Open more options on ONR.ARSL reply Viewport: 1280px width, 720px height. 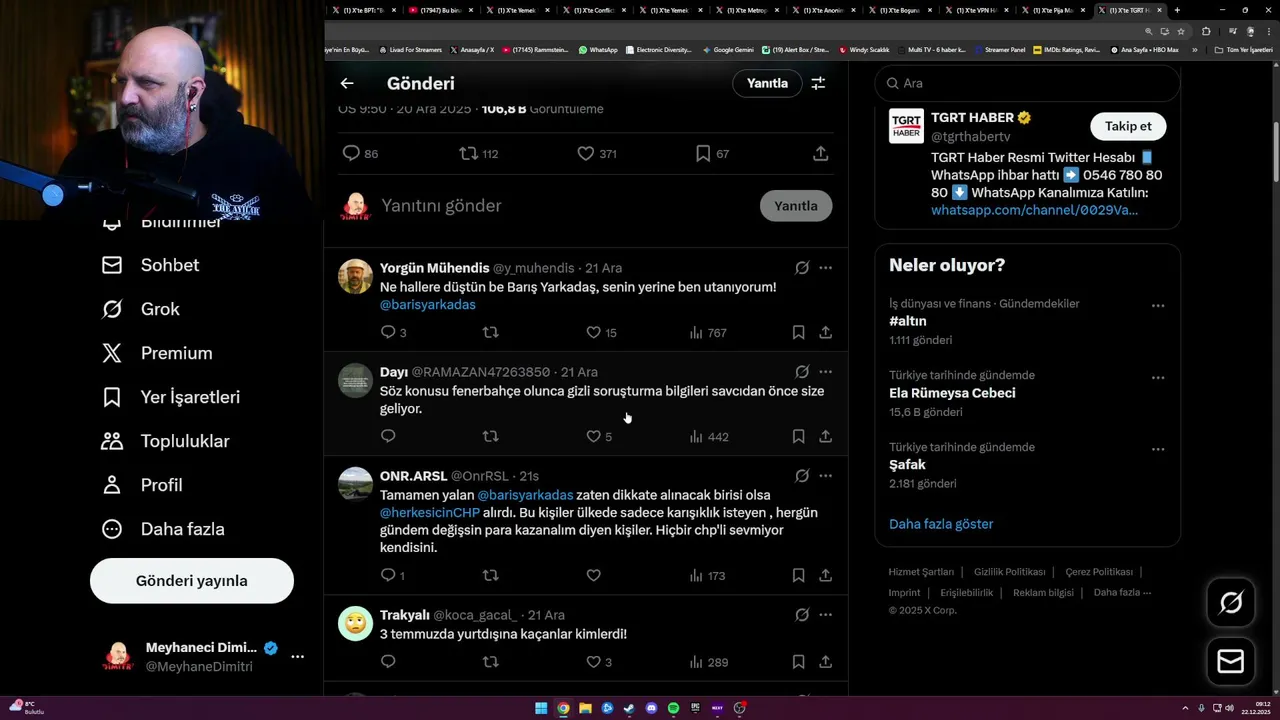click(x=825, y=476)
